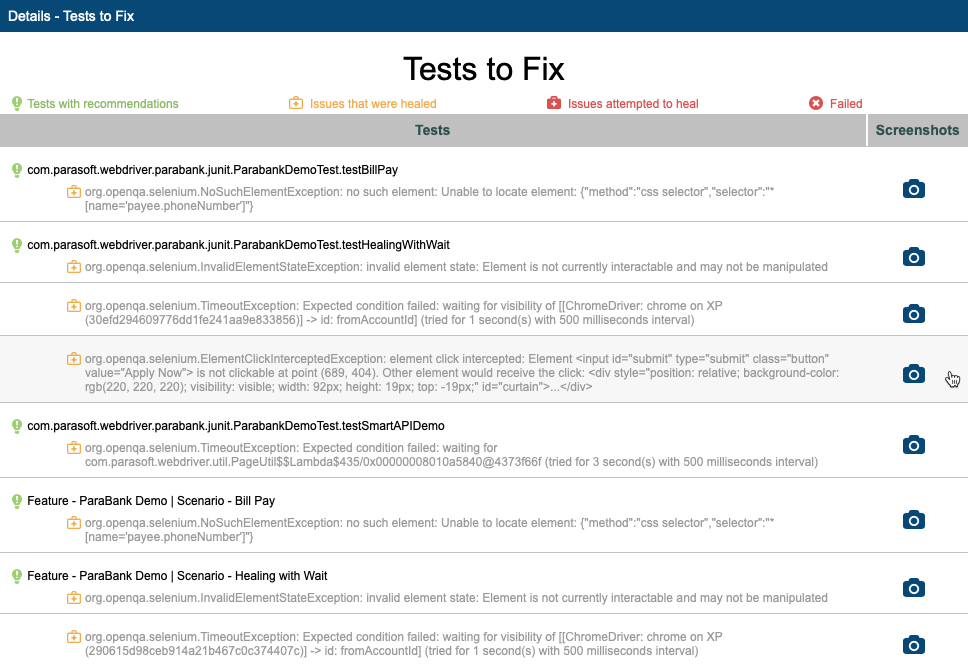Image resolution: width=968 pixels, height=666 pixels.
Task: Select Issues attempted to heal legend
Action: [x=622, y=104]
